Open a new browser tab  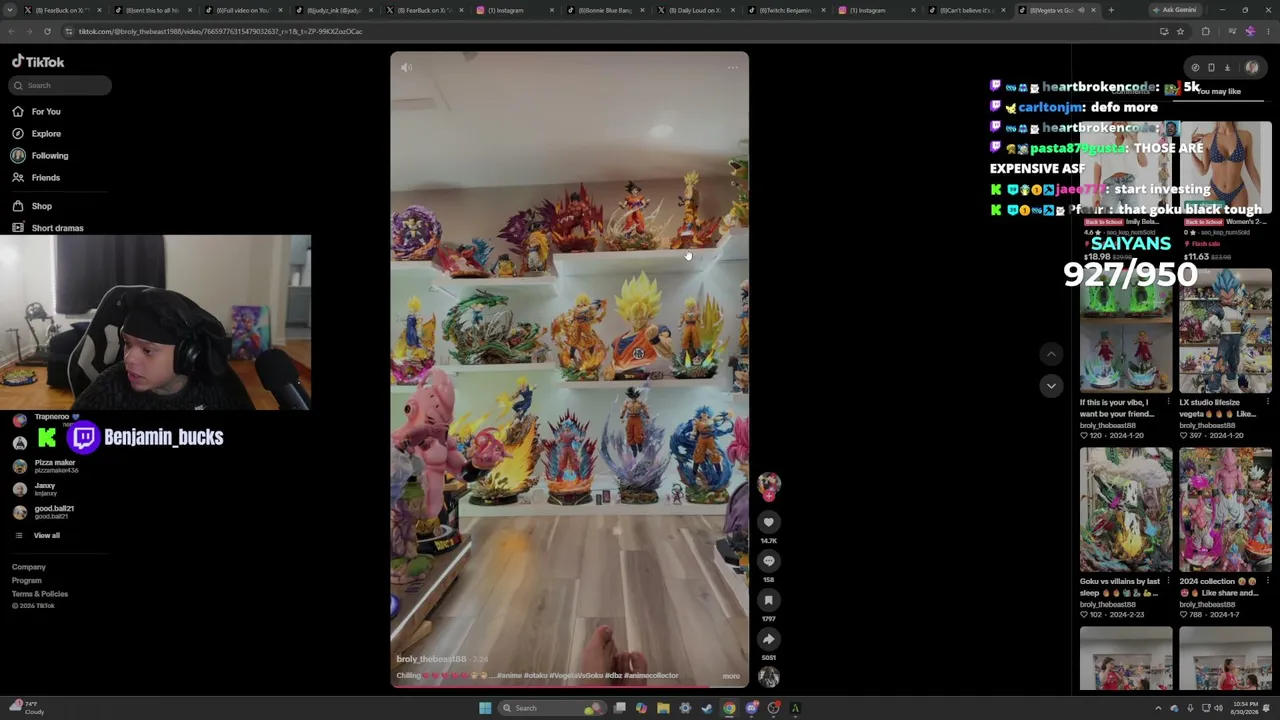1111,10
